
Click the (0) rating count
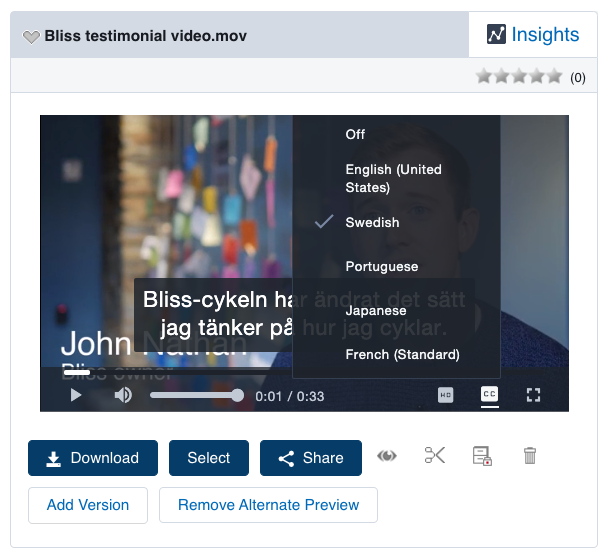click(x=578, y=78)
